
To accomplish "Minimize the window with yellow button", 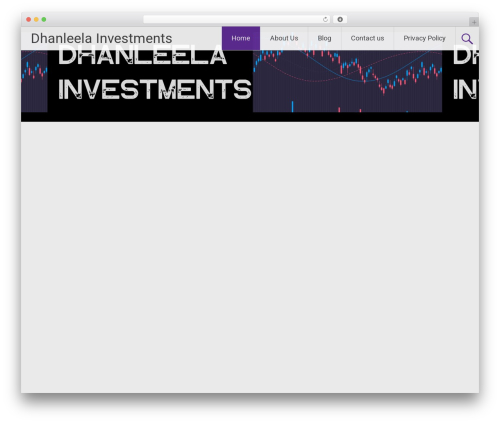I will click(x=36, y=20).
